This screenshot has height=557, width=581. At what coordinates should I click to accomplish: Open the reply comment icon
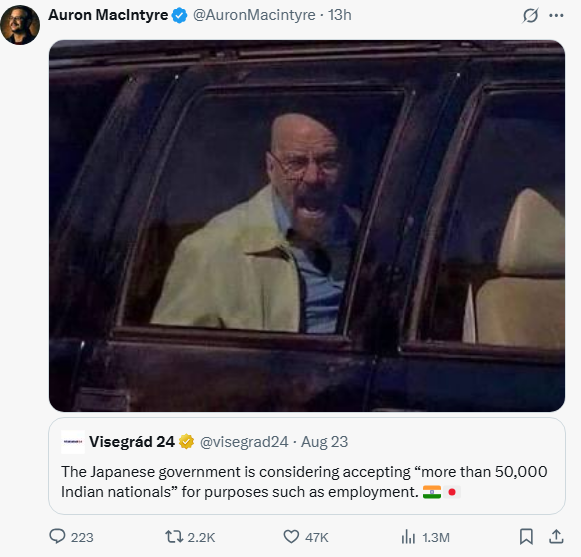pyautogui.click(x=57, y=536)
